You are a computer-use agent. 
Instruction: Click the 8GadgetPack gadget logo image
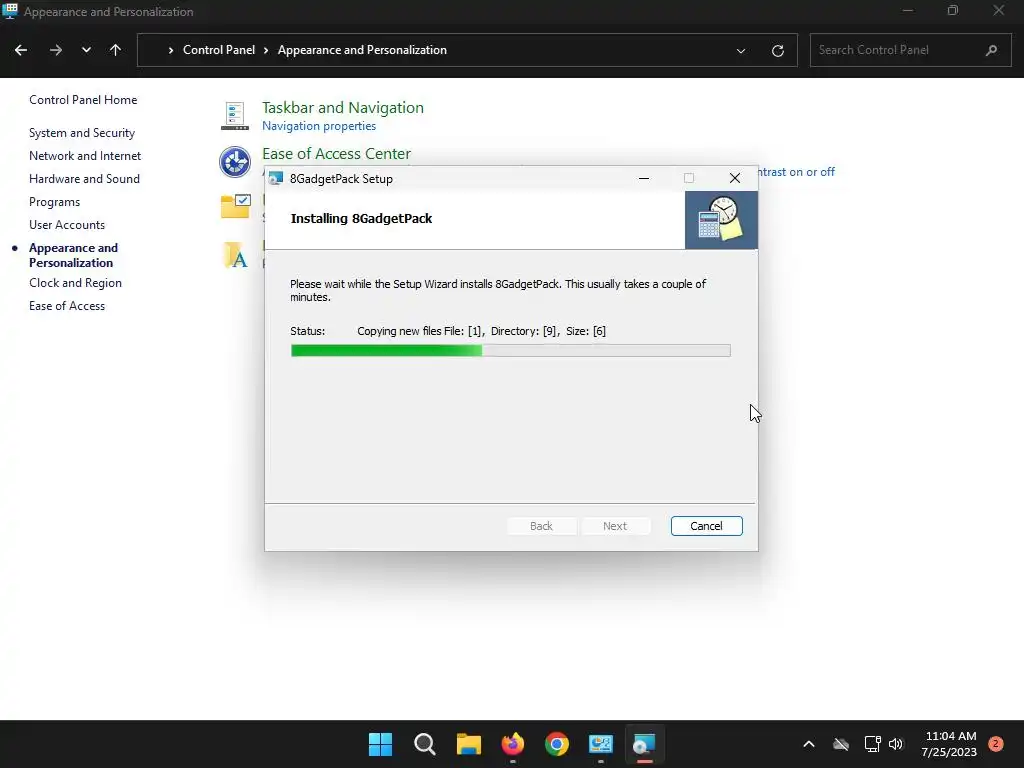(721, 220)
